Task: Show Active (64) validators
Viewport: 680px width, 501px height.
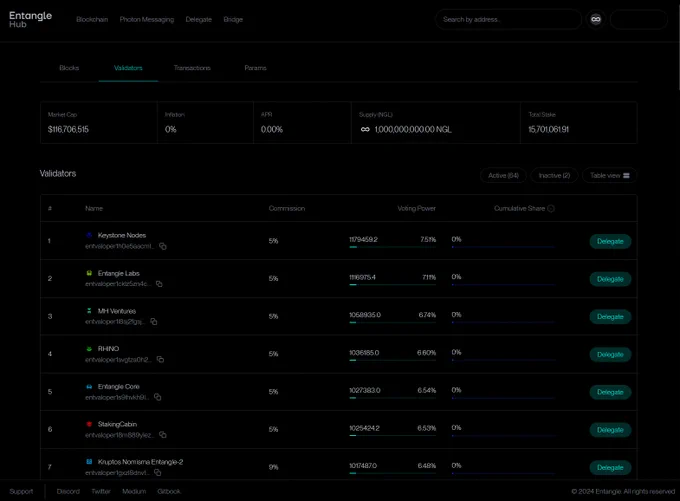Action: pyautogui.click(x=503, y=176)
